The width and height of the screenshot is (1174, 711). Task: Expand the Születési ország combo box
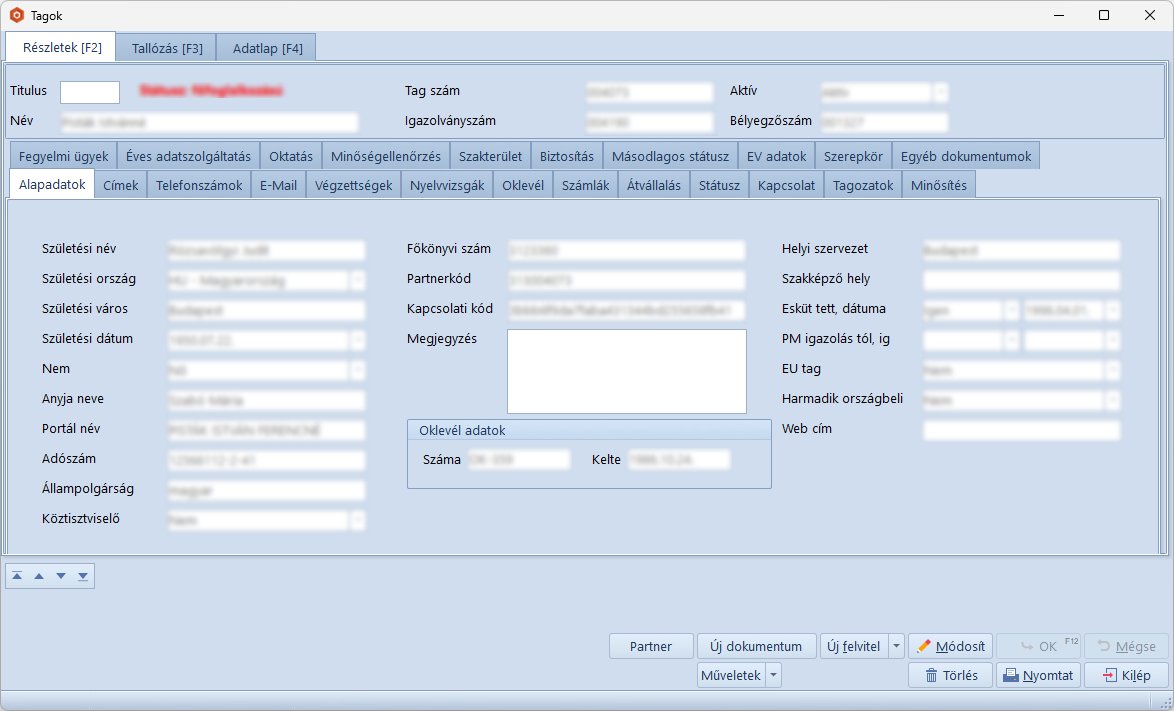pyautogui.click(x=357, y=281)
